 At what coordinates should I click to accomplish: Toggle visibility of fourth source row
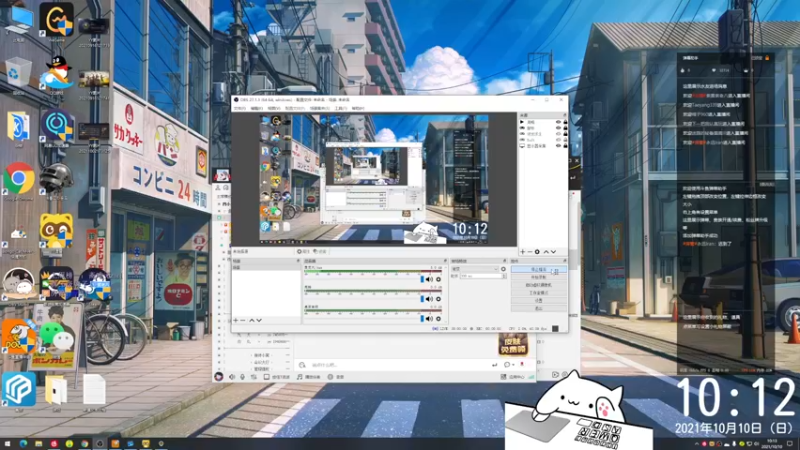558,140
